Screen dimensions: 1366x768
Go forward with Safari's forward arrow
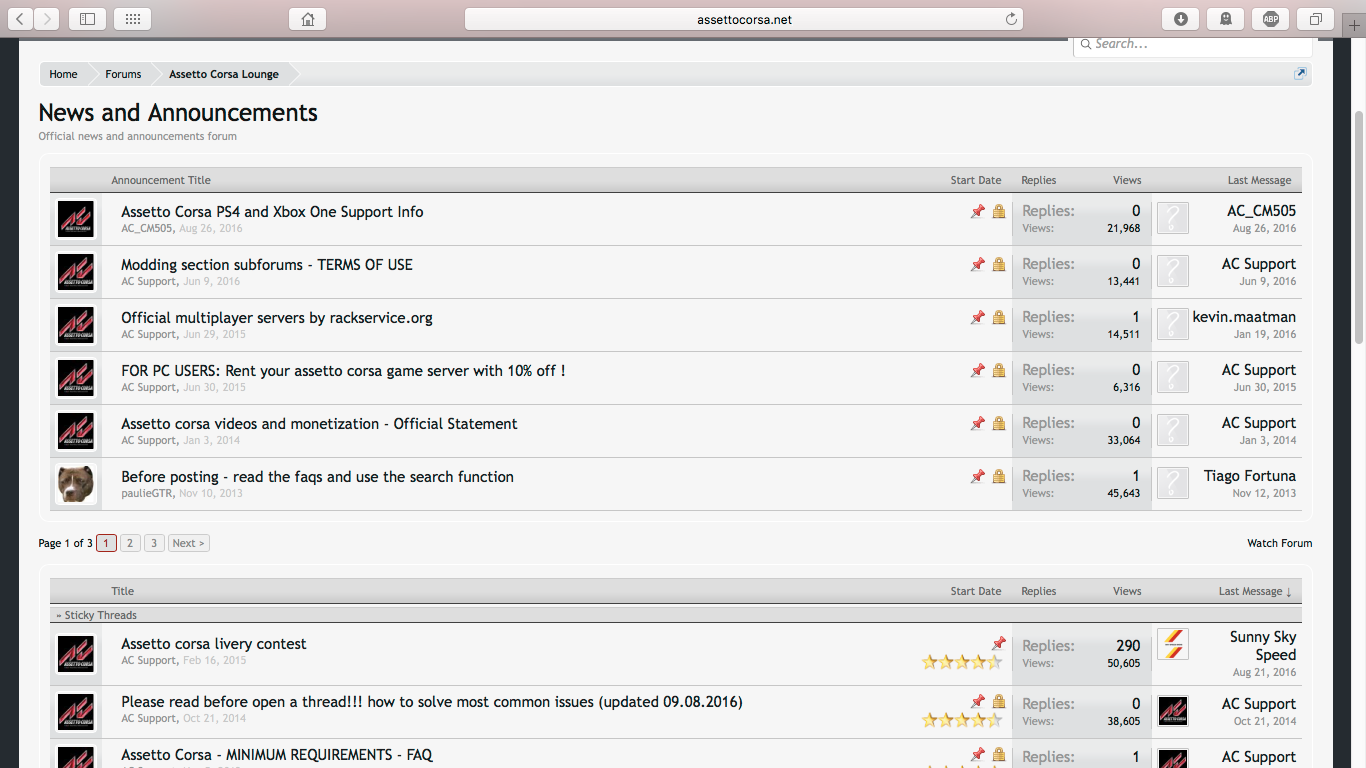pos(47,19)
